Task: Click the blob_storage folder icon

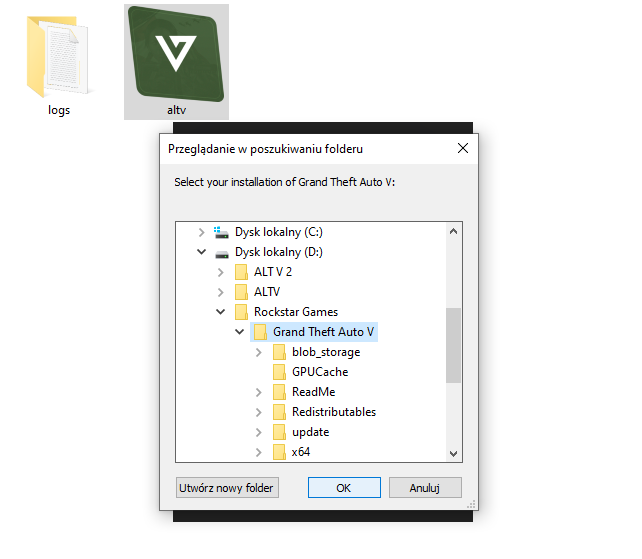Action: click(x=279, y=352)
